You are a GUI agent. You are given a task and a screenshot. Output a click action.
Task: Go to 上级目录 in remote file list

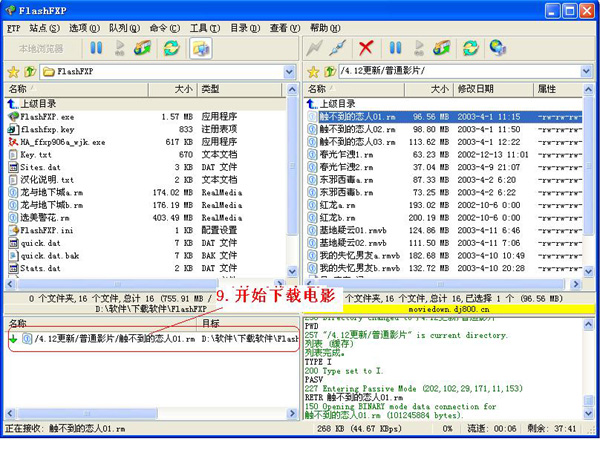pos(338,103)
